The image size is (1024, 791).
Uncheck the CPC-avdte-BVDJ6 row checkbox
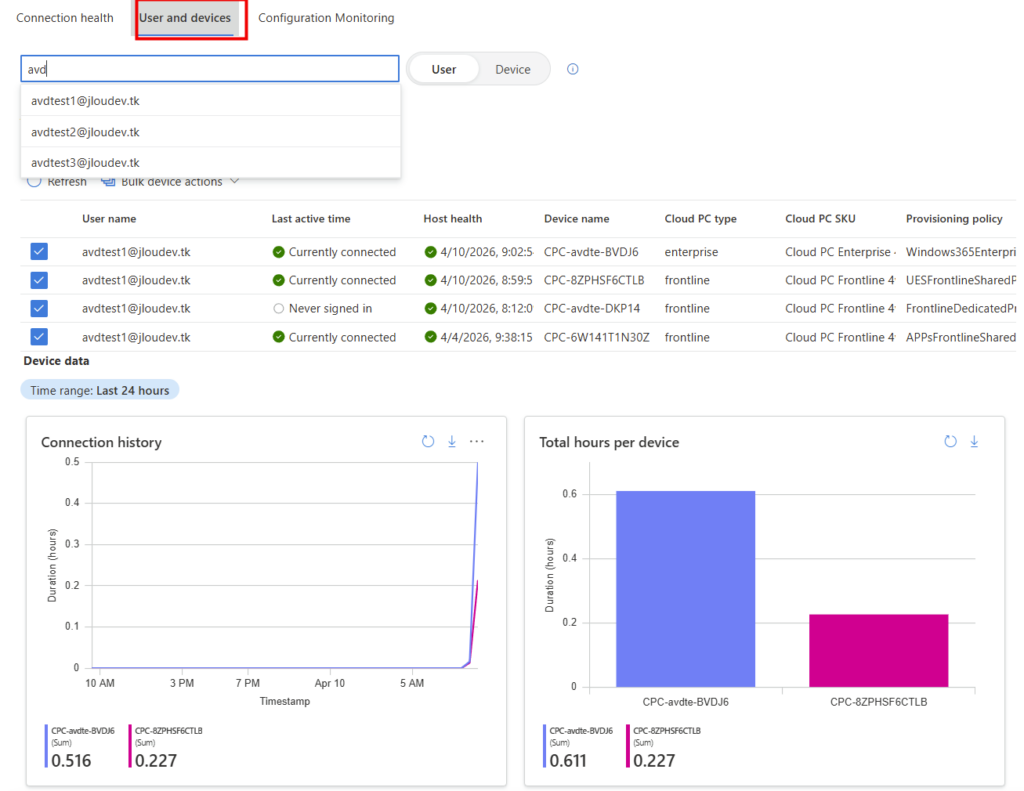39,252
